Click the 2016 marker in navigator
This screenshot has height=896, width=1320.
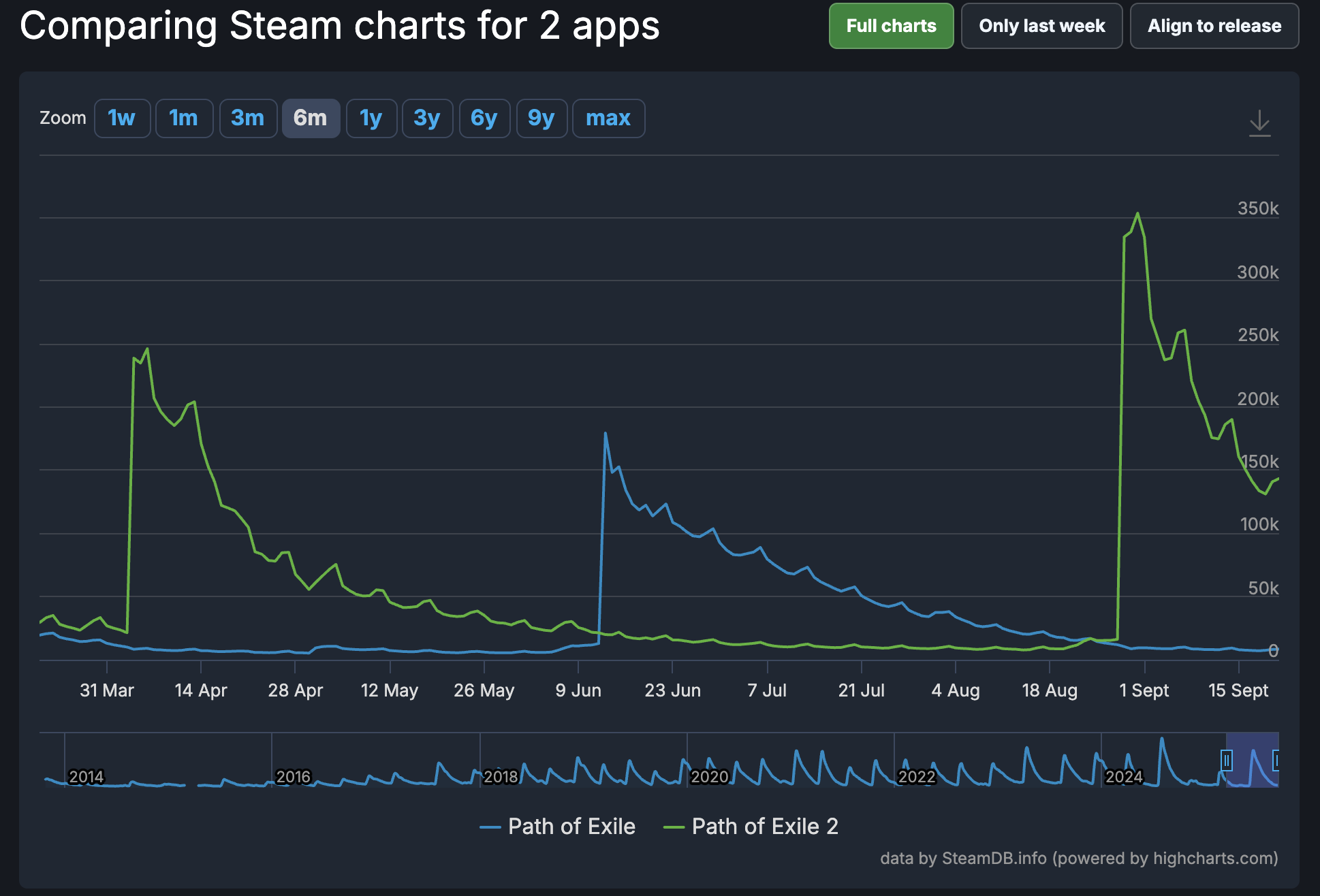[x=294, y=777]
